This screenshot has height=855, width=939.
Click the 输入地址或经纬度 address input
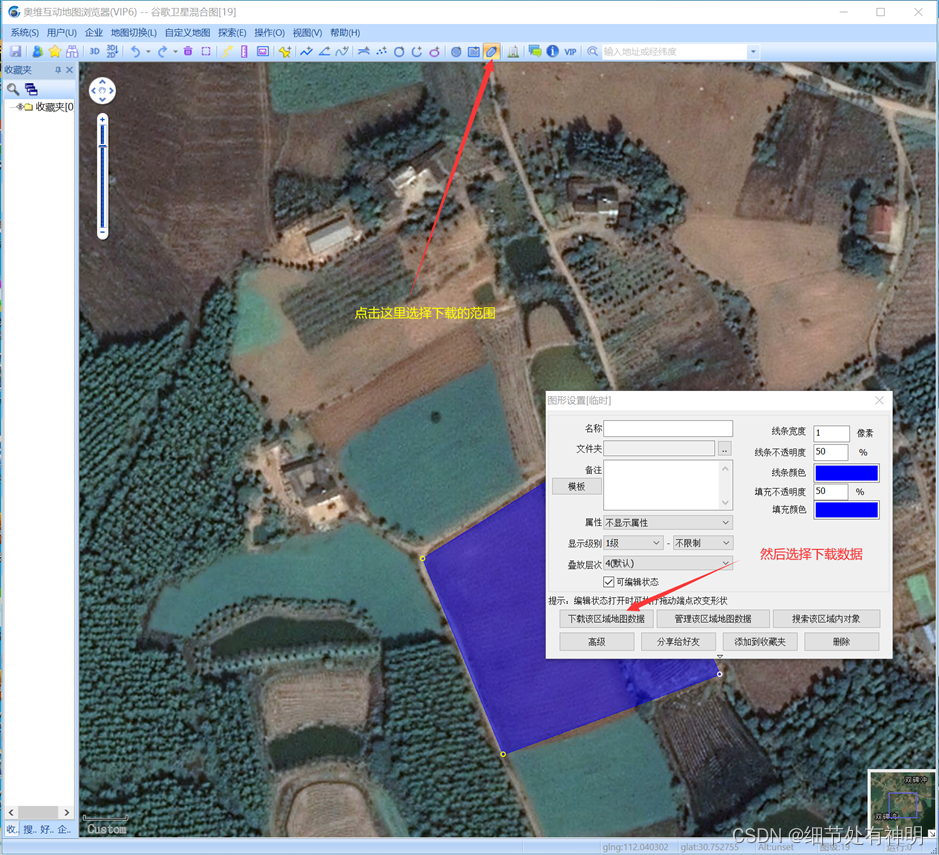tap(674, 52)
